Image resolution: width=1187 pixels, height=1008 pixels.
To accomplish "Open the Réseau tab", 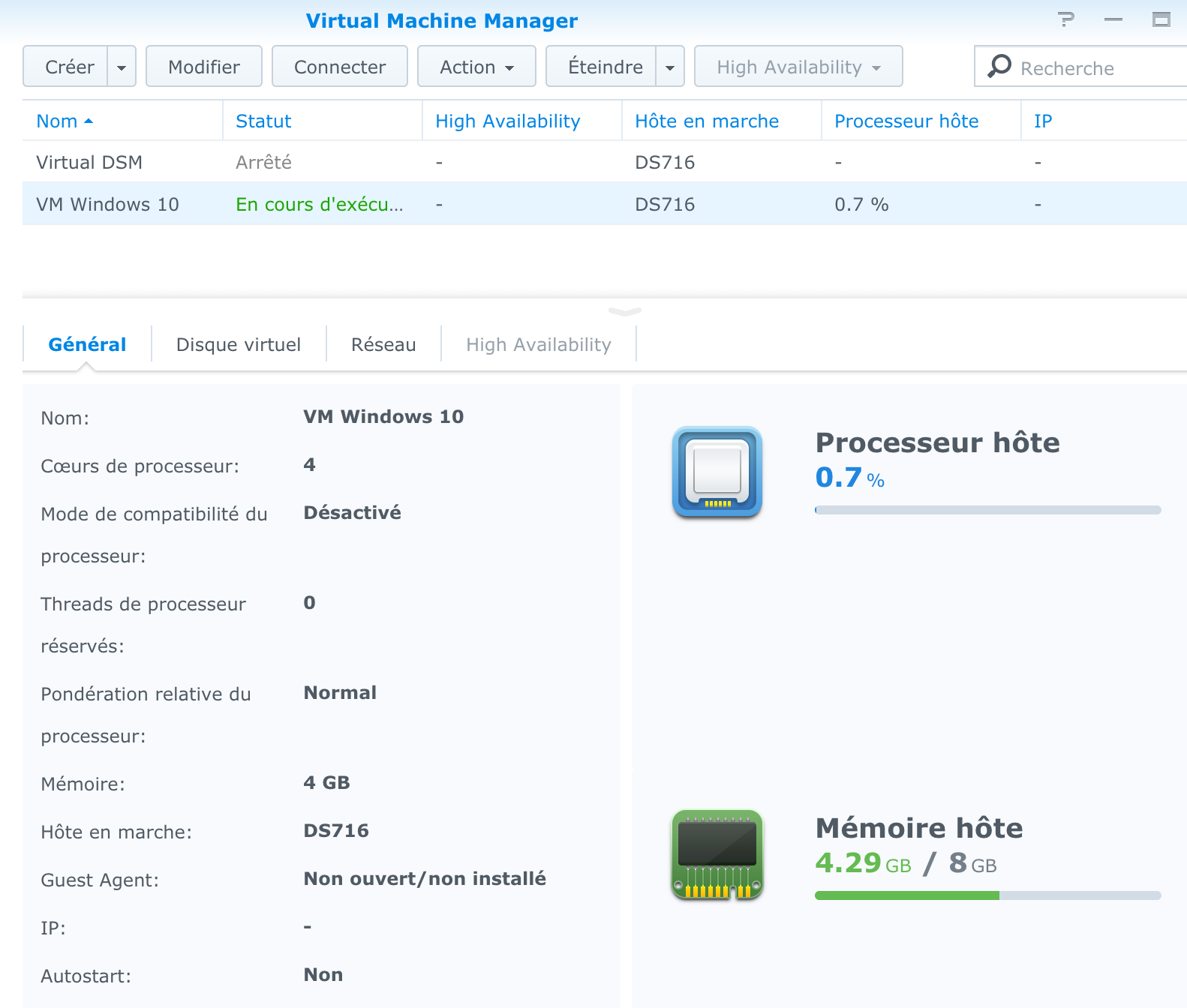I will tap(383, 344).
